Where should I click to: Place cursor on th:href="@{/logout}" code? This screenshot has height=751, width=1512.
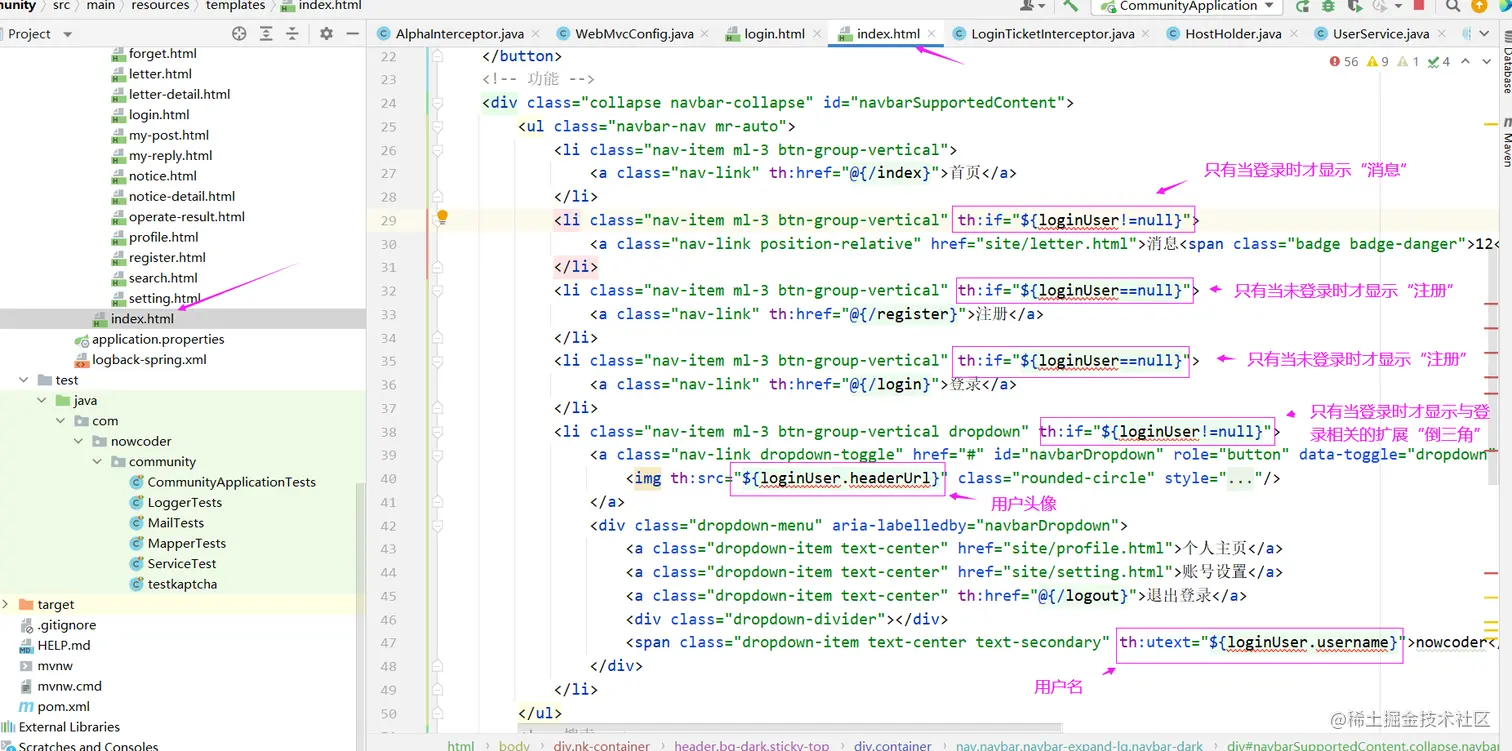pos(1047,596)
